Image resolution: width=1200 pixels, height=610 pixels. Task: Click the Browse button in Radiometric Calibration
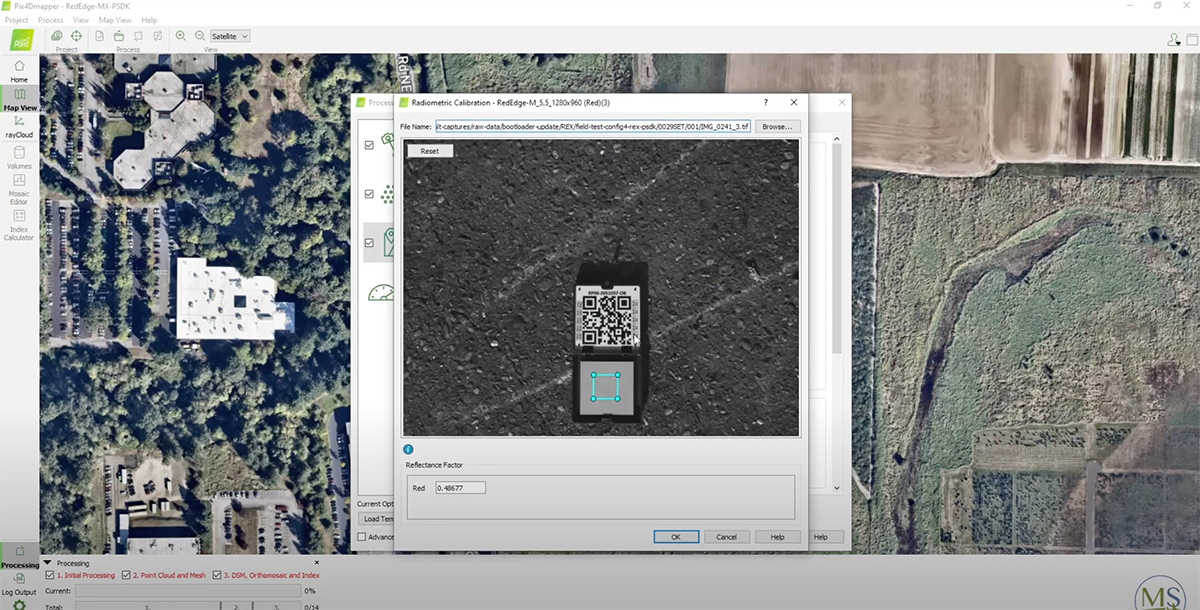(x=777, y=126)
